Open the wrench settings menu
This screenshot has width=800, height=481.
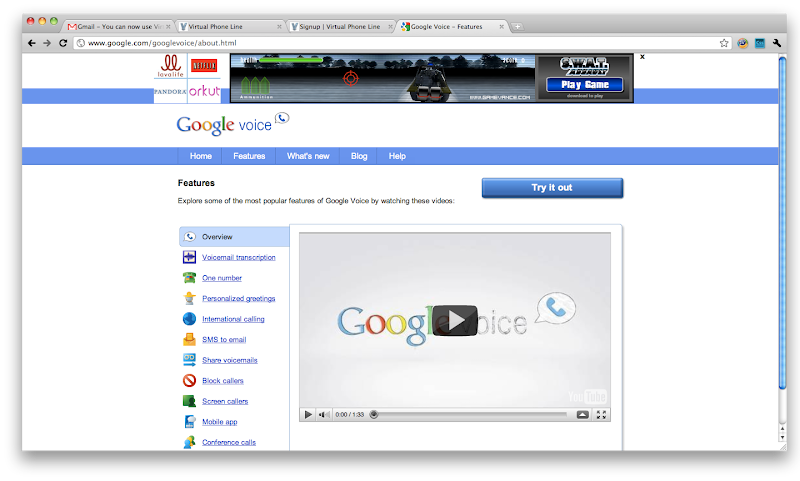point(777,43)
